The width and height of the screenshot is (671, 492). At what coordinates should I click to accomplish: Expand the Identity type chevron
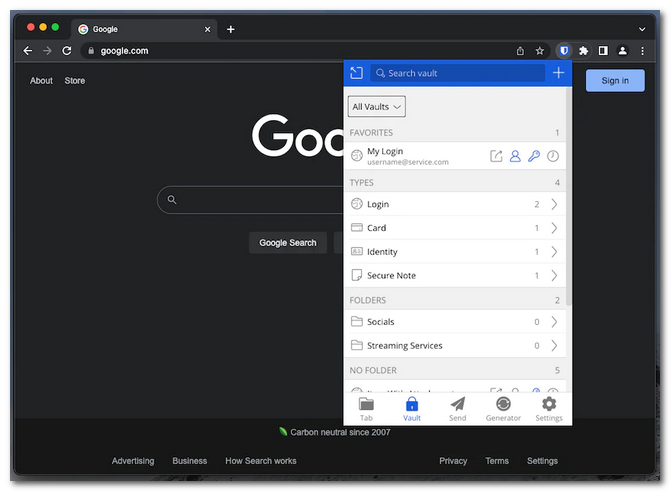tap(554, 252)
